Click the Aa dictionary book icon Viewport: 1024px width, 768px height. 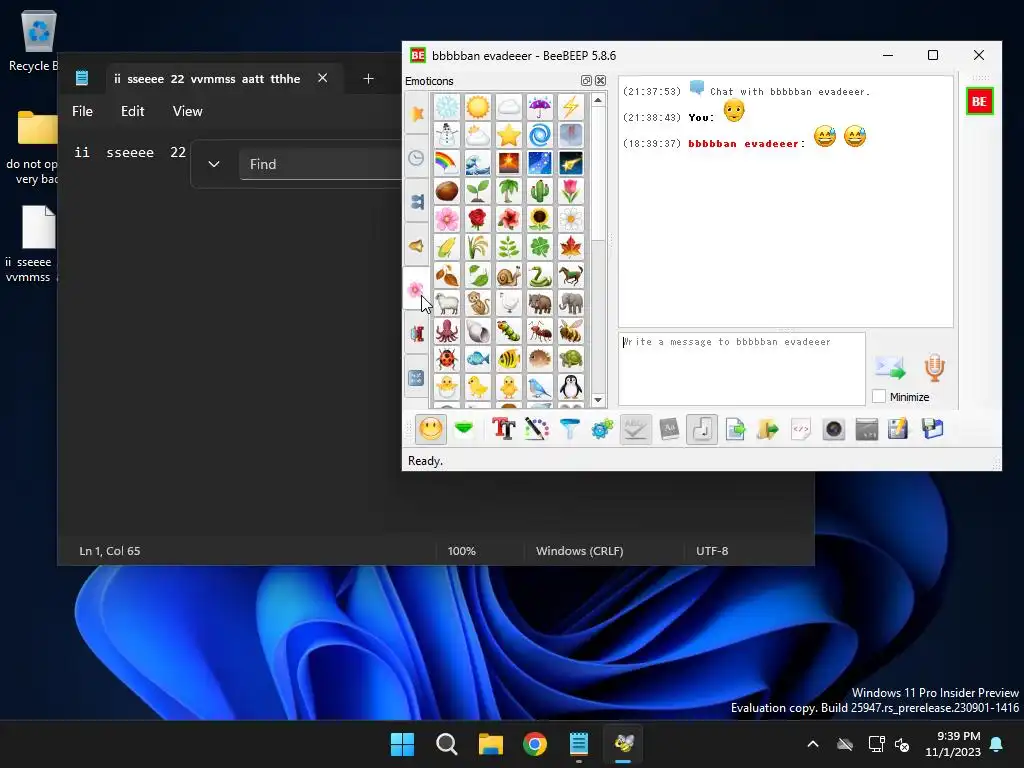(x=669, y=429)
